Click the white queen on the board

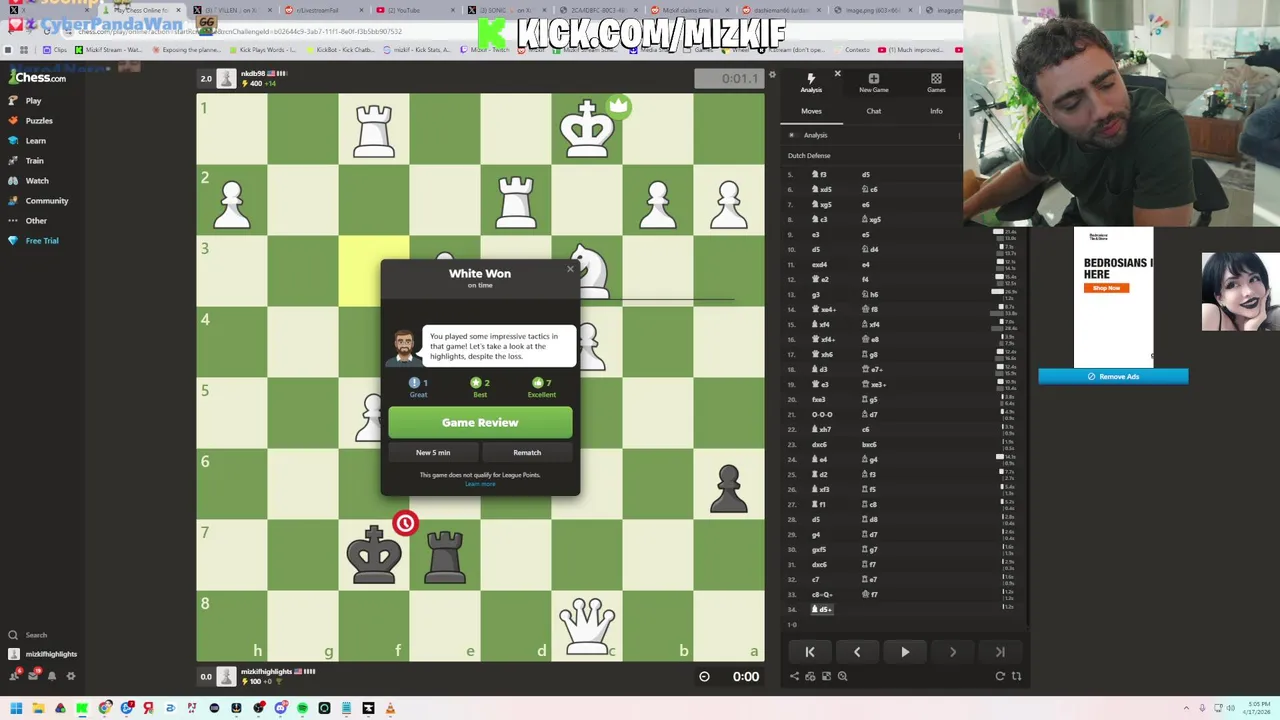click(x=587, y=626)
